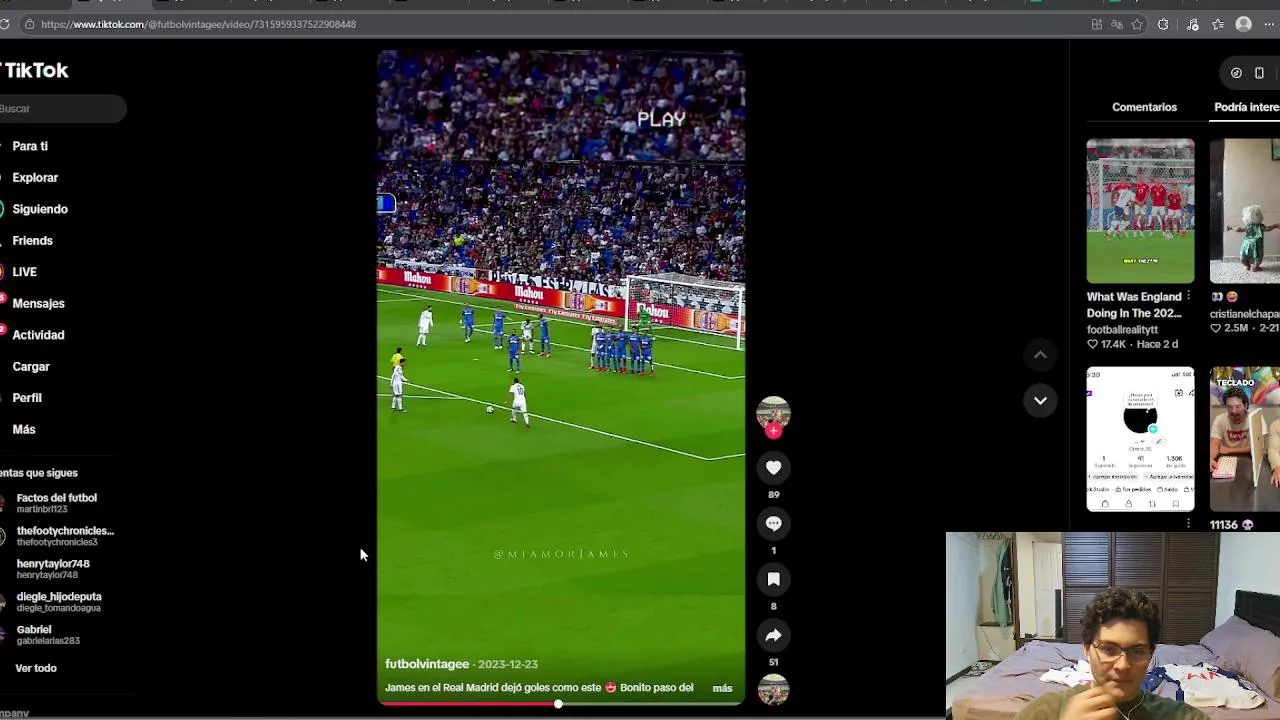Screen dimensions: 1280x720
Task: Open the Friends page
Action: [x=32, y=241]
